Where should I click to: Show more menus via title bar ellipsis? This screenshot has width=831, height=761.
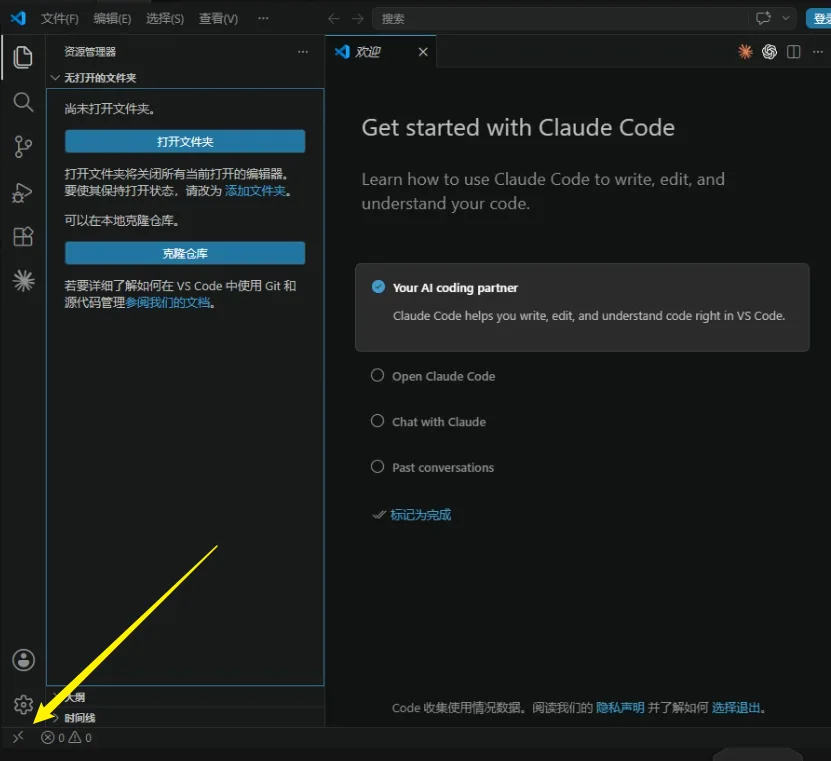[263, 19]
